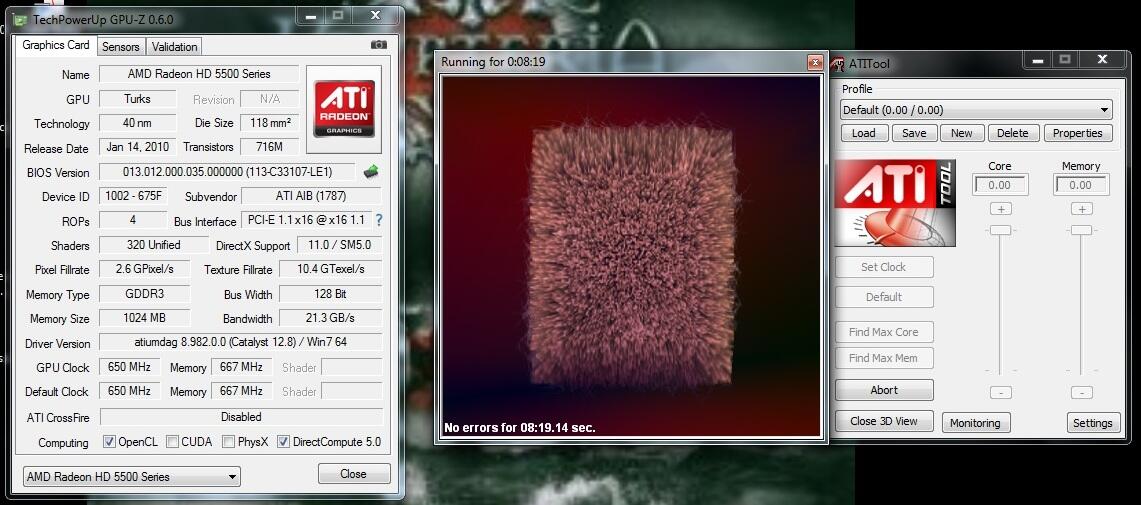This screenshot has width=1141, height=505.
Task: Click the New profile button
Action: pos(962,133)
